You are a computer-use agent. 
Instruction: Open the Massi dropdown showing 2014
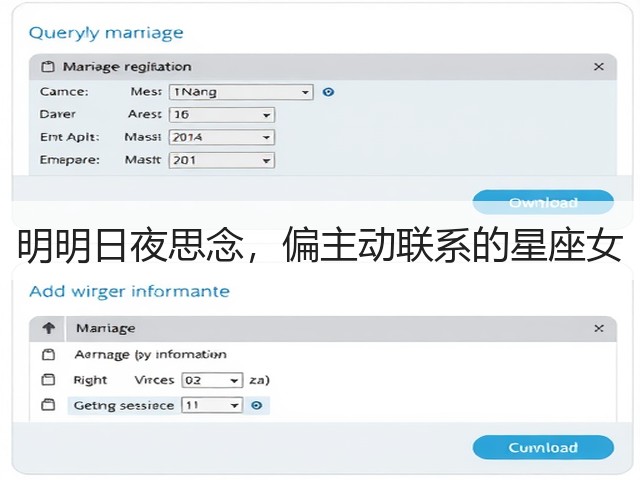click(222, 138)
